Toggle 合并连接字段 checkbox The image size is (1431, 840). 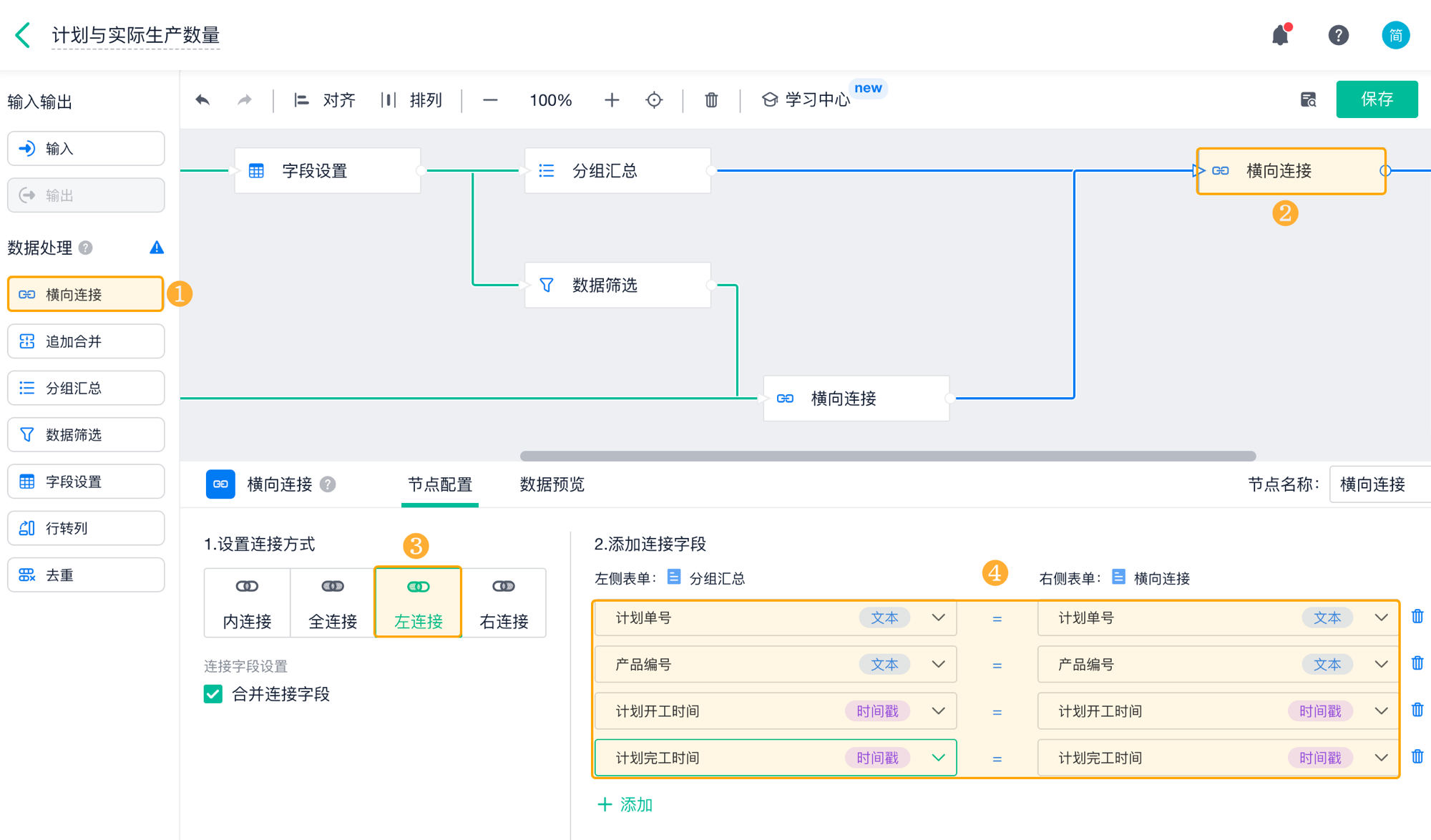213,694
